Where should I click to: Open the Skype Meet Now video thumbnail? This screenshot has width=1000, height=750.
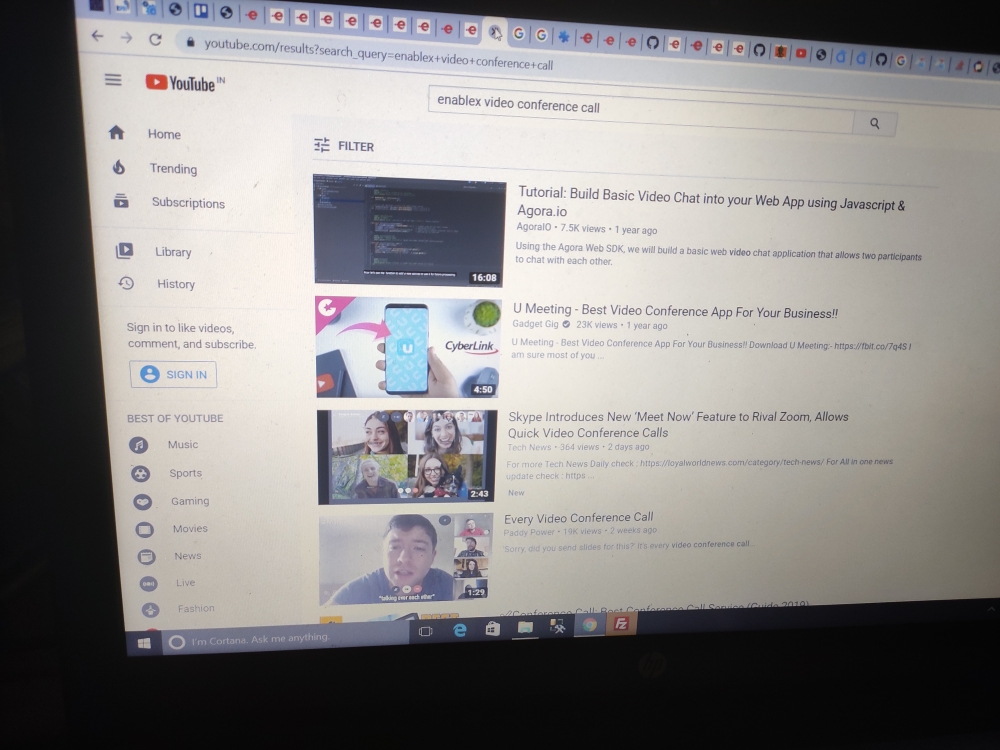point(406,456)
